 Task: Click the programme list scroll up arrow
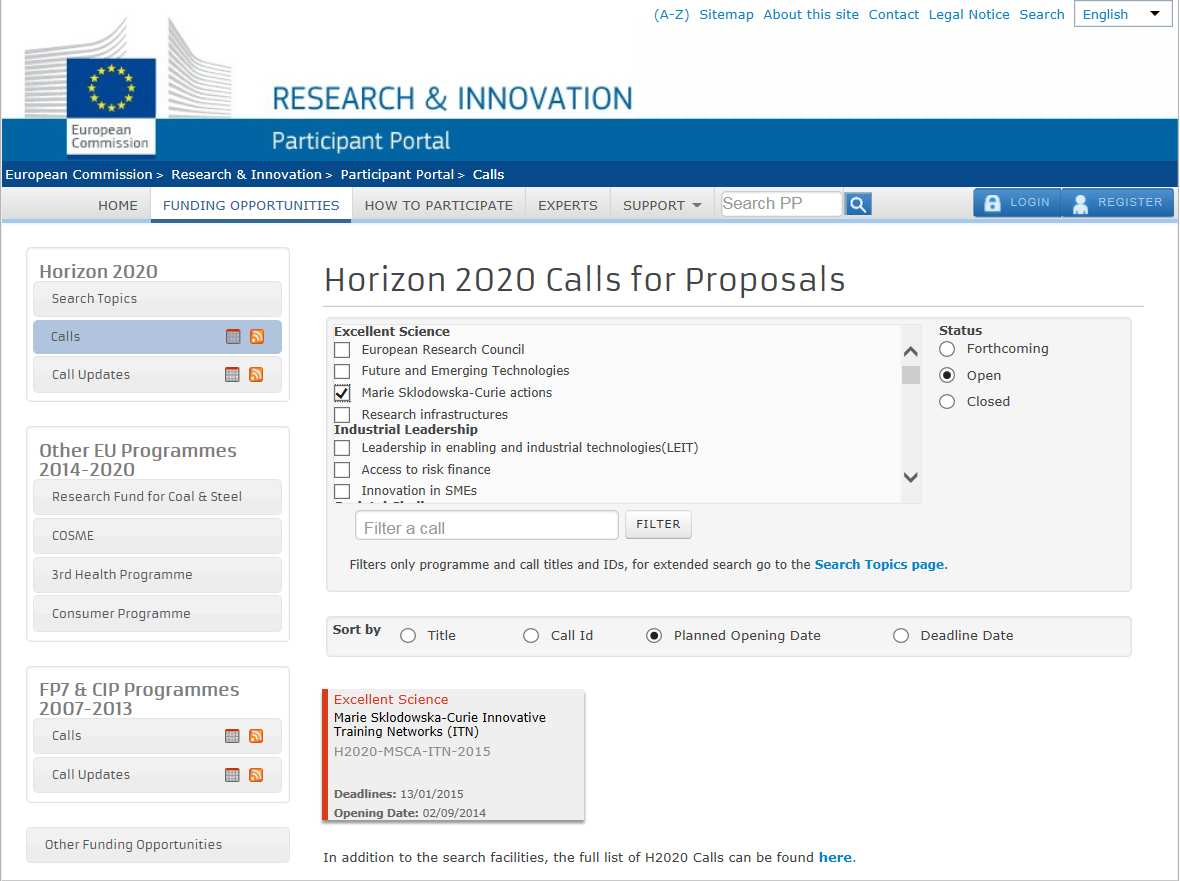911,351
